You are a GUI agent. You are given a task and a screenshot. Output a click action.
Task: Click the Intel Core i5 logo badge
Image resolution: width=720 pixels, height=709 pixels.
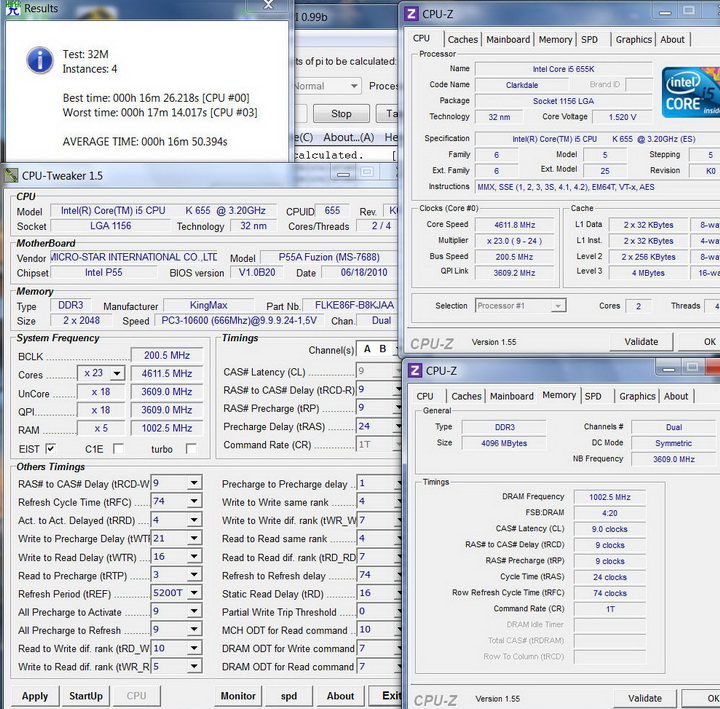point(691,92)
